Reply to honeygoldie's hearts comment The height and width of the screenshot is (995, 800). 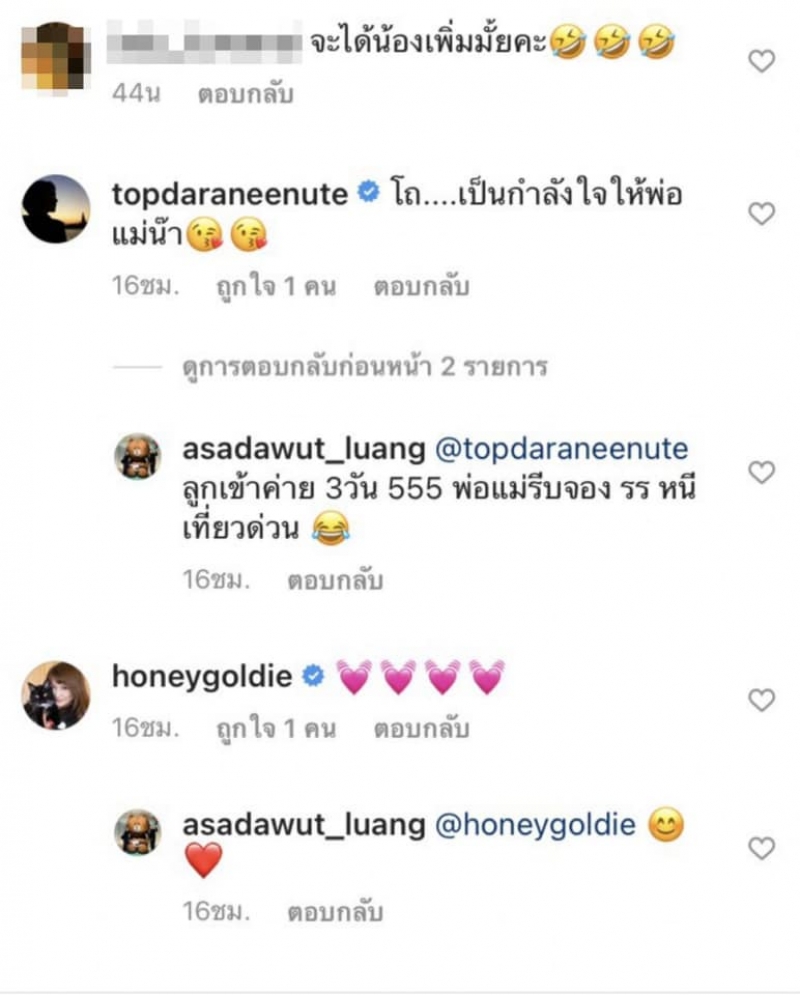click(421, 728)
